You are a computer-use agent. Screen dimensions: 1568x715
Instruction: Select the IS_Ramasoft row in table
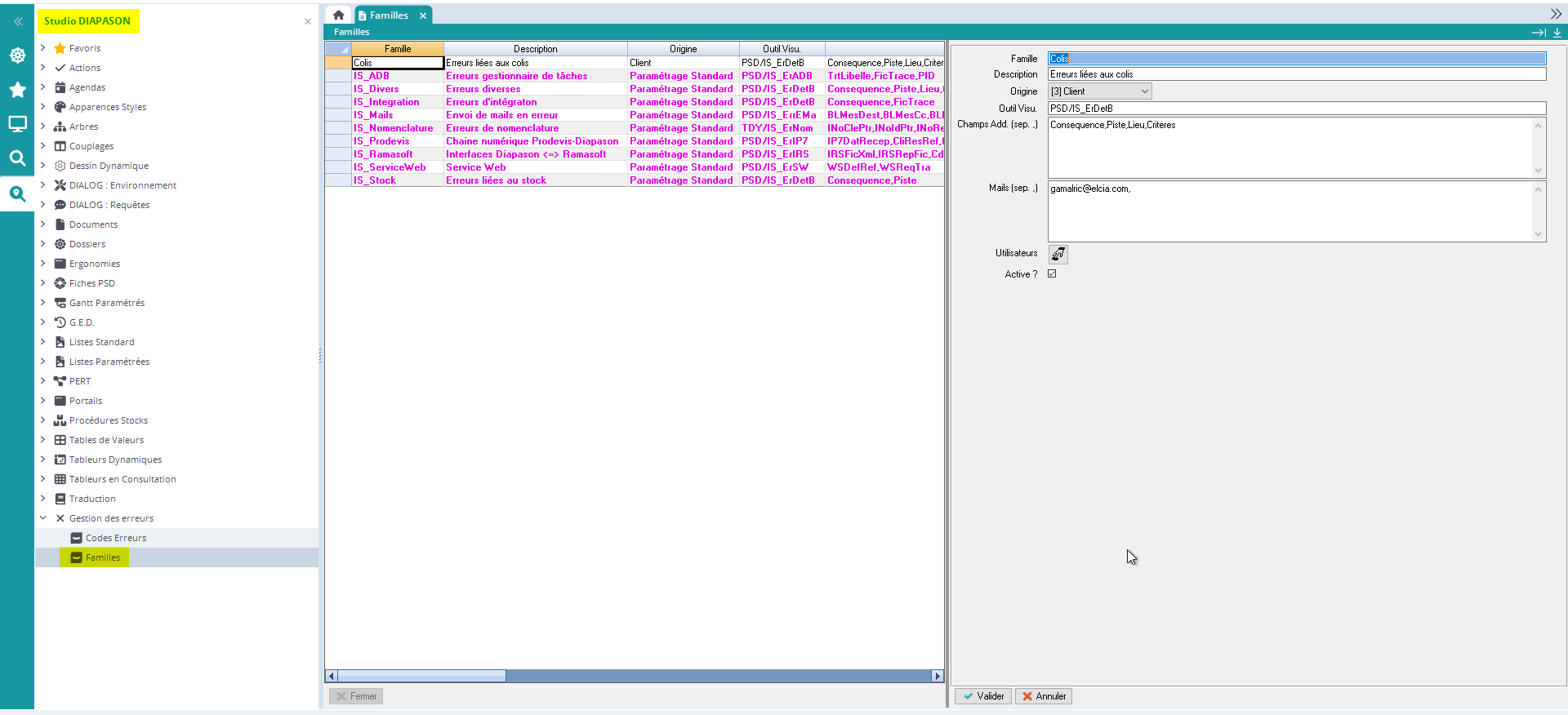383,154
